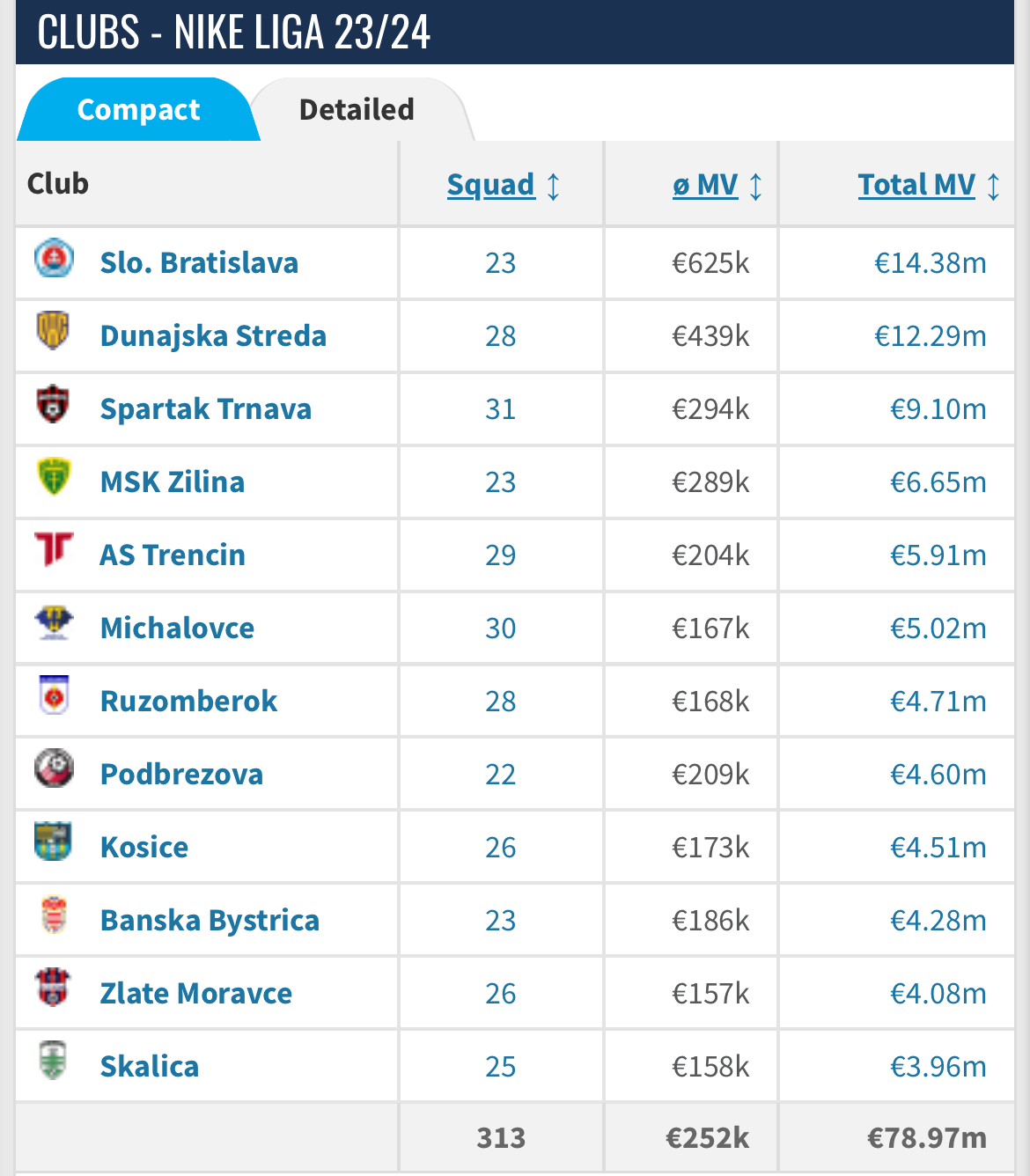Screen dimensions: 1030x1176
Task: Click the Podbrezova club crest icon
Action: click(54, 768)
